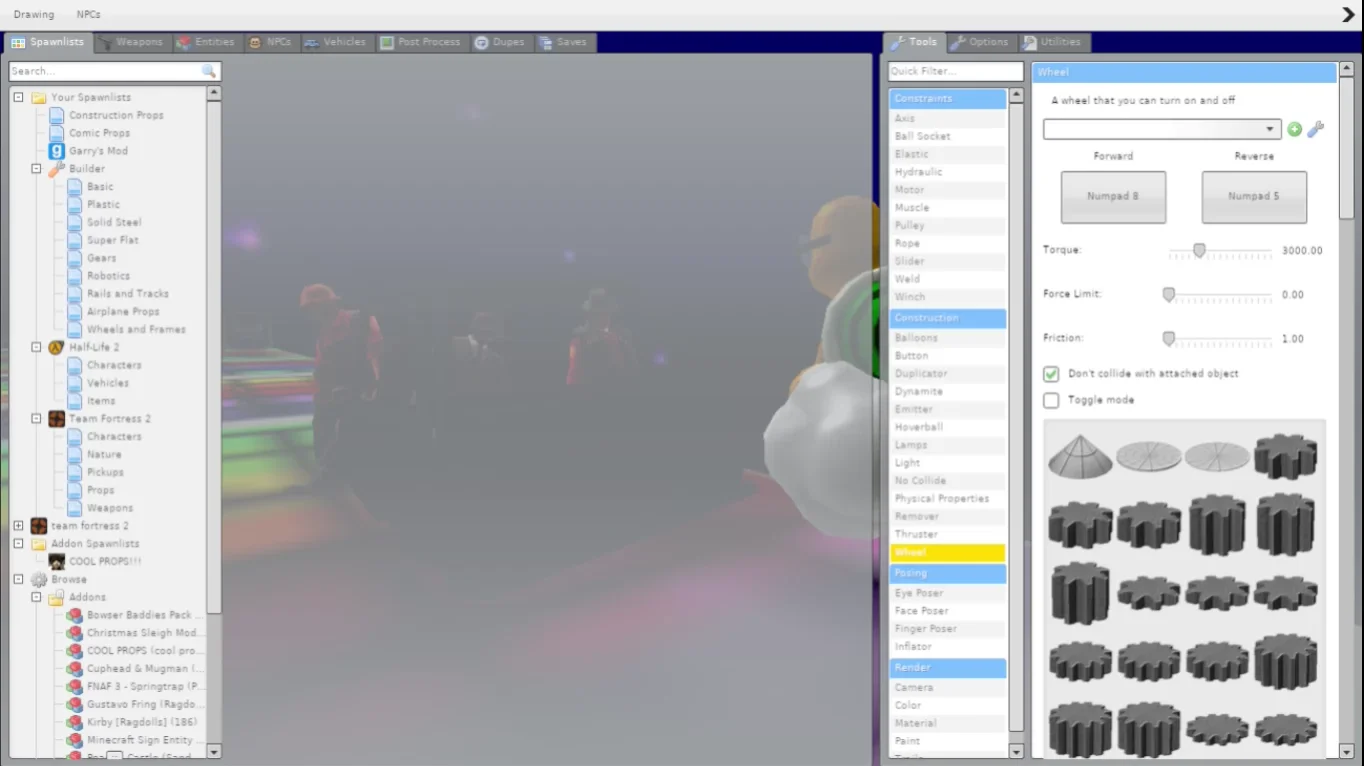Viewport: 1364px width, 766px height.
Task: Click the Torque slider handle
Action: coord(1199,250)
